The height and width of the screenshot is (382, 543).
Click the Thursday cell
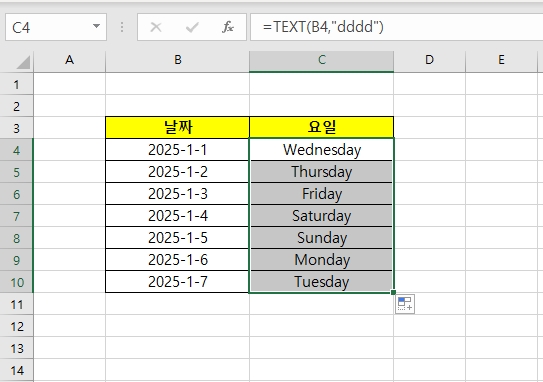(x=321, y=172)
